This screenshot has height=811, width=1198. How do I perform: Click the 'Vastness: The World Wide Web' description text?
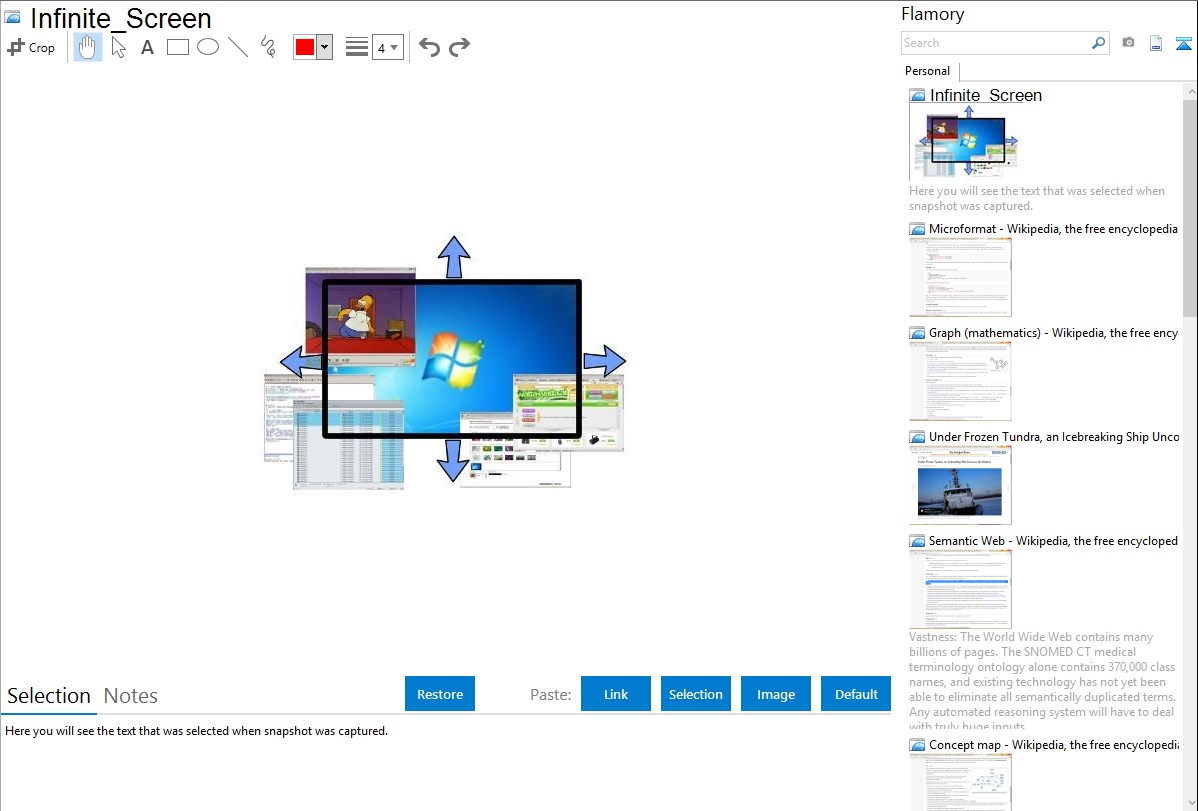(x=1042, y=681)
